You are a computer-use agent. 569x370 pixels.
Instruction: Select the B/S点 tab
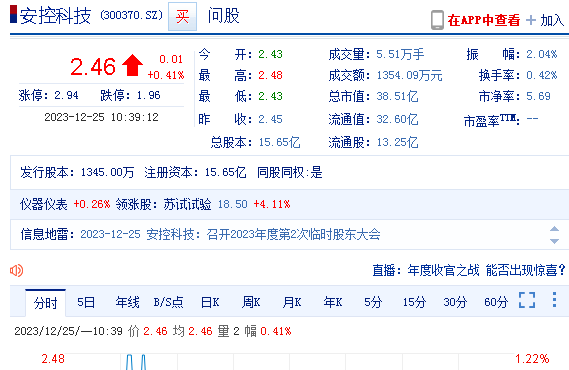point(168,302)
